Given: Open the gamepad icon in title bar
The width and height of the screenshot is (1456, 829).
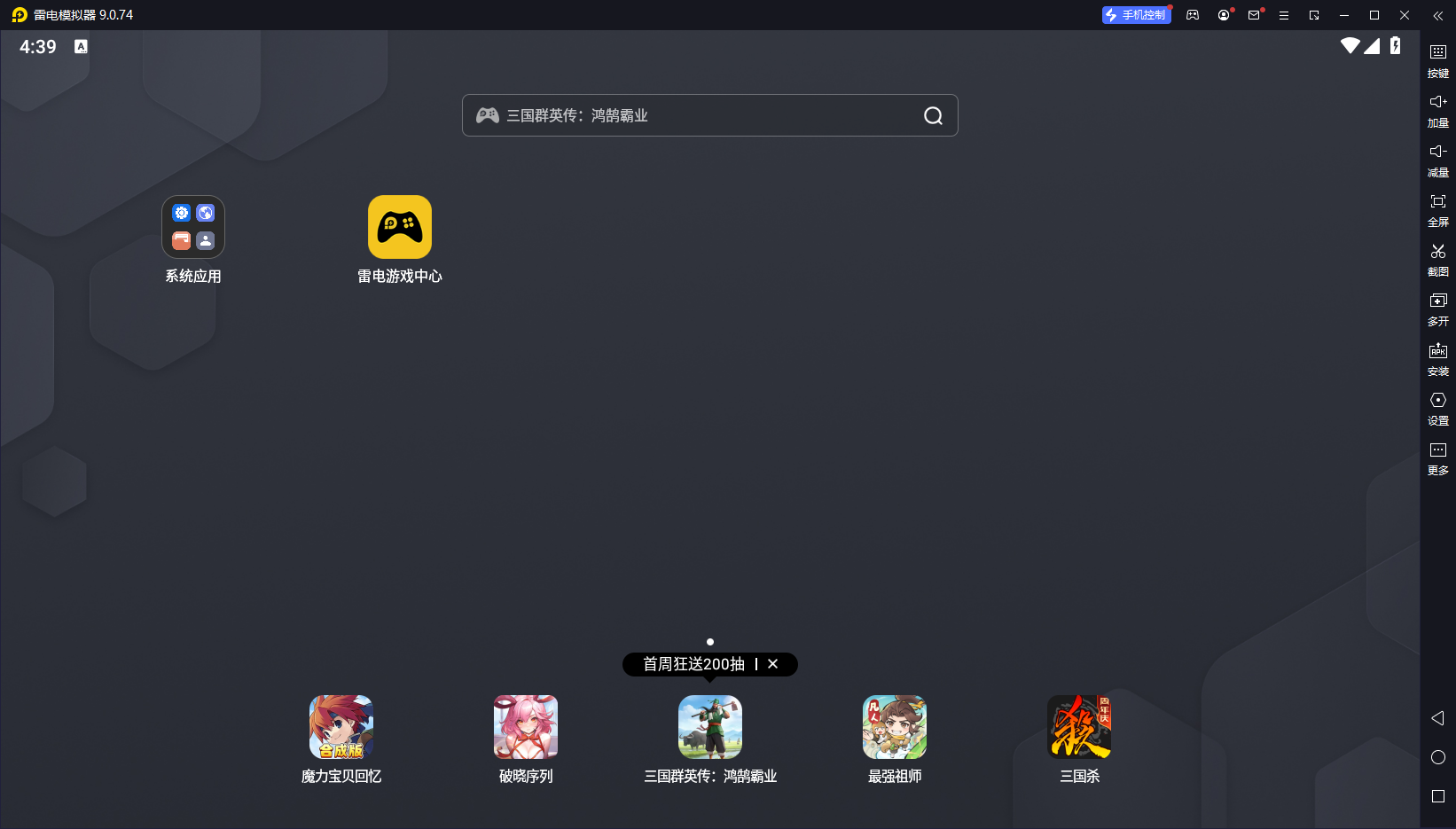Looking at the screenshot, I should [x=1193, y=15].
